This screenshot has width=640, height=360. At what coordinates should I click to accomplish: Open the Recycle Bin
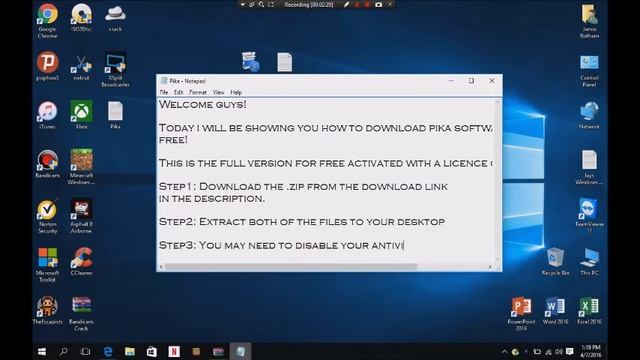tap(556, 262)
